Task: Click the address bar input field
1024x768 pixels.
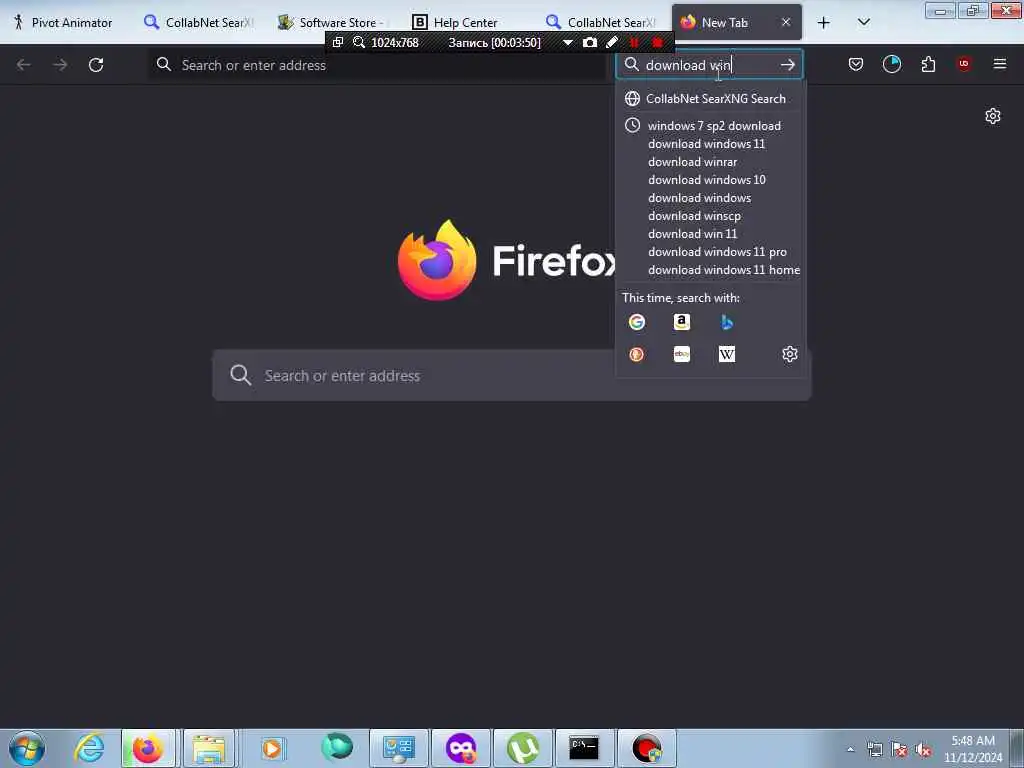Action: [x=377, y=65]
